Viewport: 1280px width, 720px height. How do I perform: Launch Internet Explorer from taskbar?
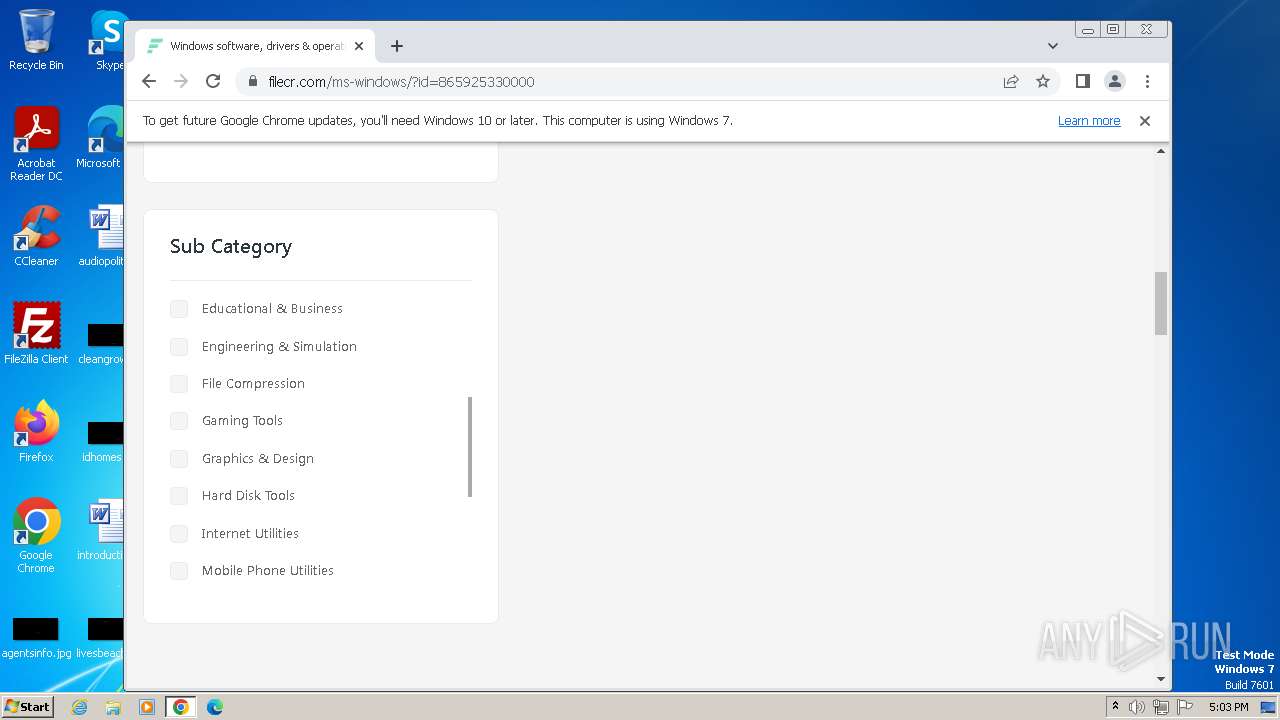(79, 707)
